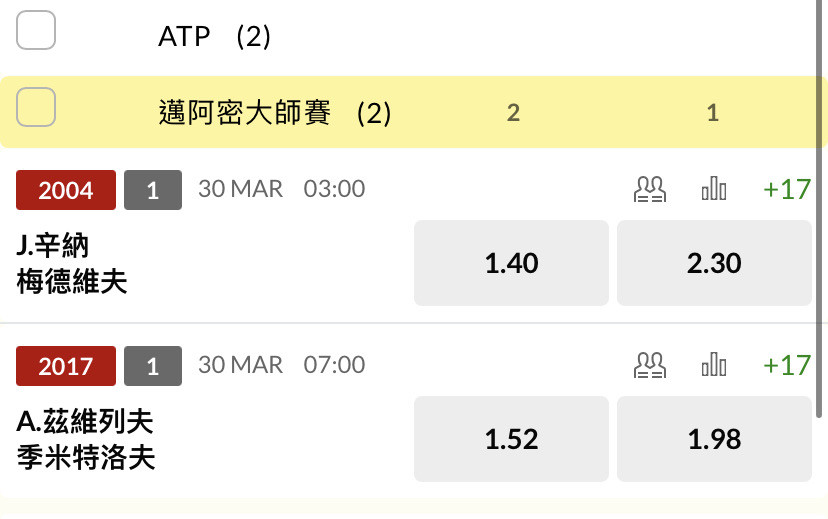Image resolution: width=828 pixels, height=519 pixels.
Task: Click gray badge next to 2017
Action: 153,366
